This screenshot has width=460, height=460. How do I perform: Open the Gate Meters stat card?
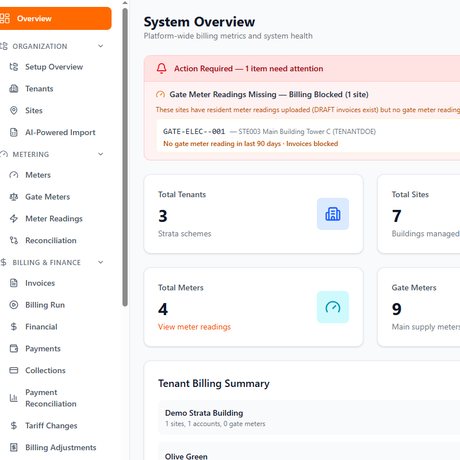(419, 307)
